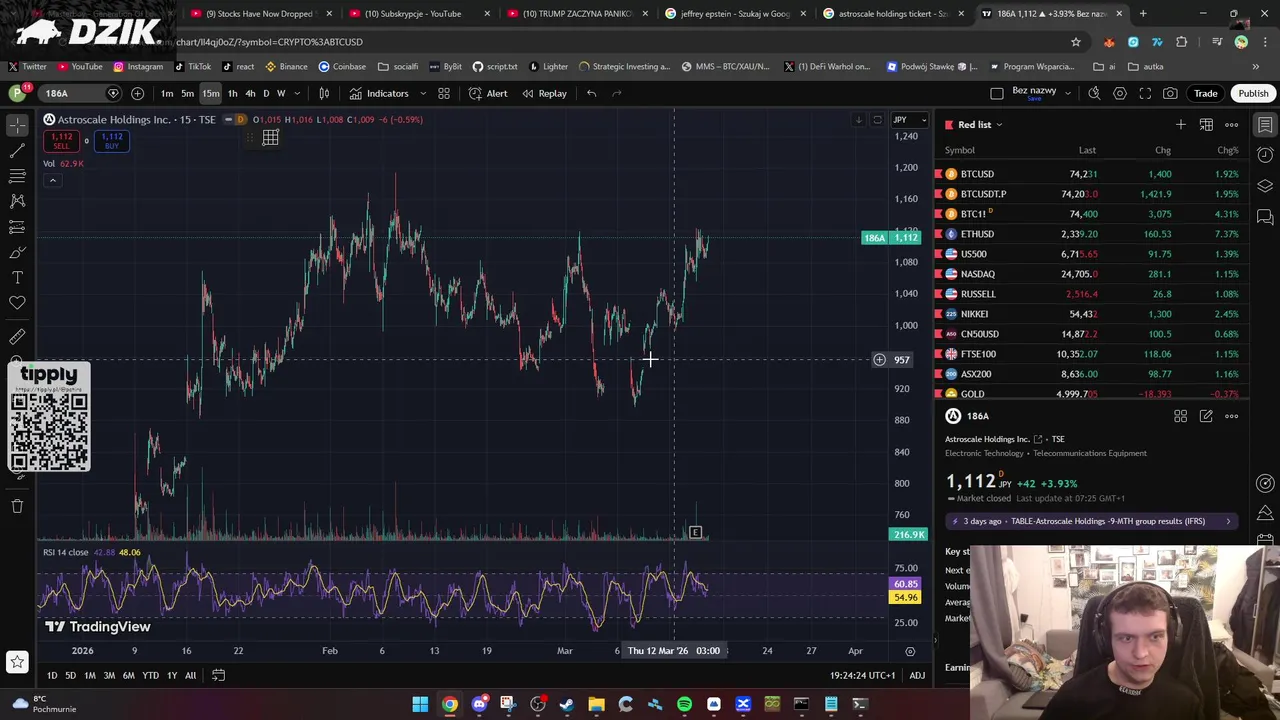Viewport: 1280px width, 720px height.
Task: Take a chart snapshot with camera icon
Action: click(1170, 93)
